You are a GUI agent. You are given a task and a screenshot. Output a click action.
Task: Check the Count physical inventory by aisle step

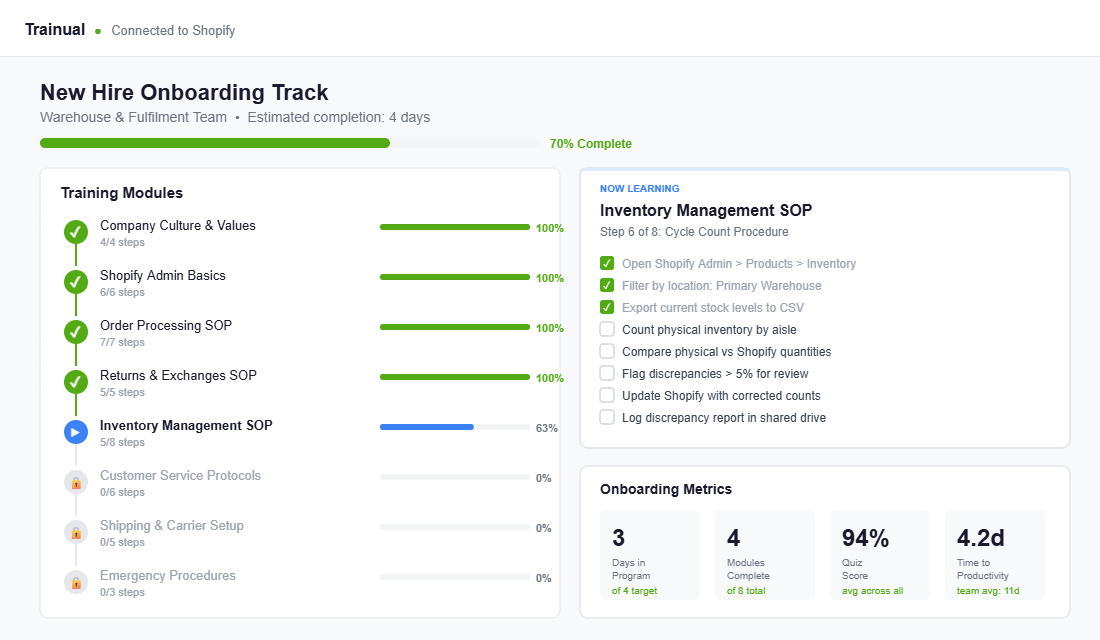click(606, 329)
